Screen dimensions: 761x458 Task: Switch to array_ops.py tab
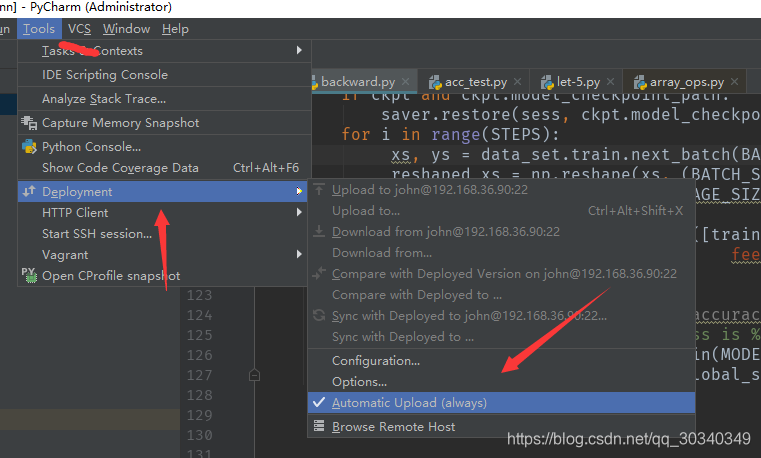click(687, 82)
